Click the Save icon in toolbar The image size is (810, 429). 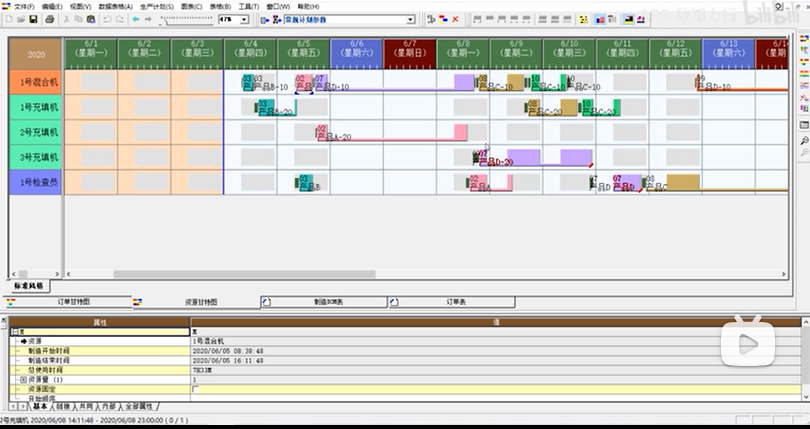(x=33, y=19)
